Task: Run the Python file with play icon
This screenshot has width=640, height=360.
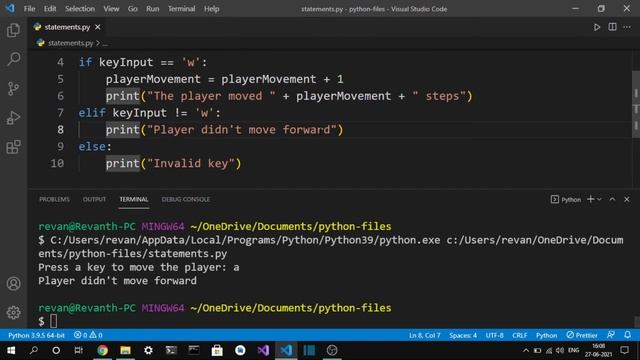Action: [x=597, y=27]
